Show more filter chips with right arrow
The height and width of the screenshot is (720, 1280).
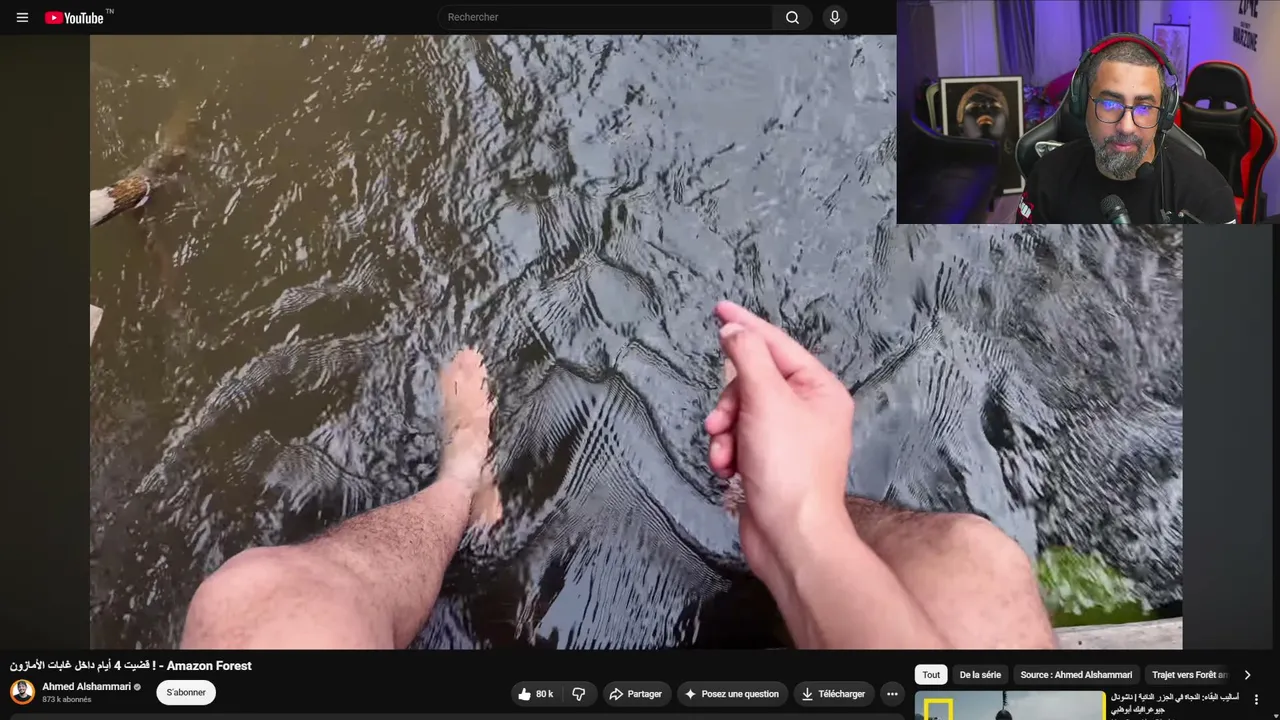1247,675
